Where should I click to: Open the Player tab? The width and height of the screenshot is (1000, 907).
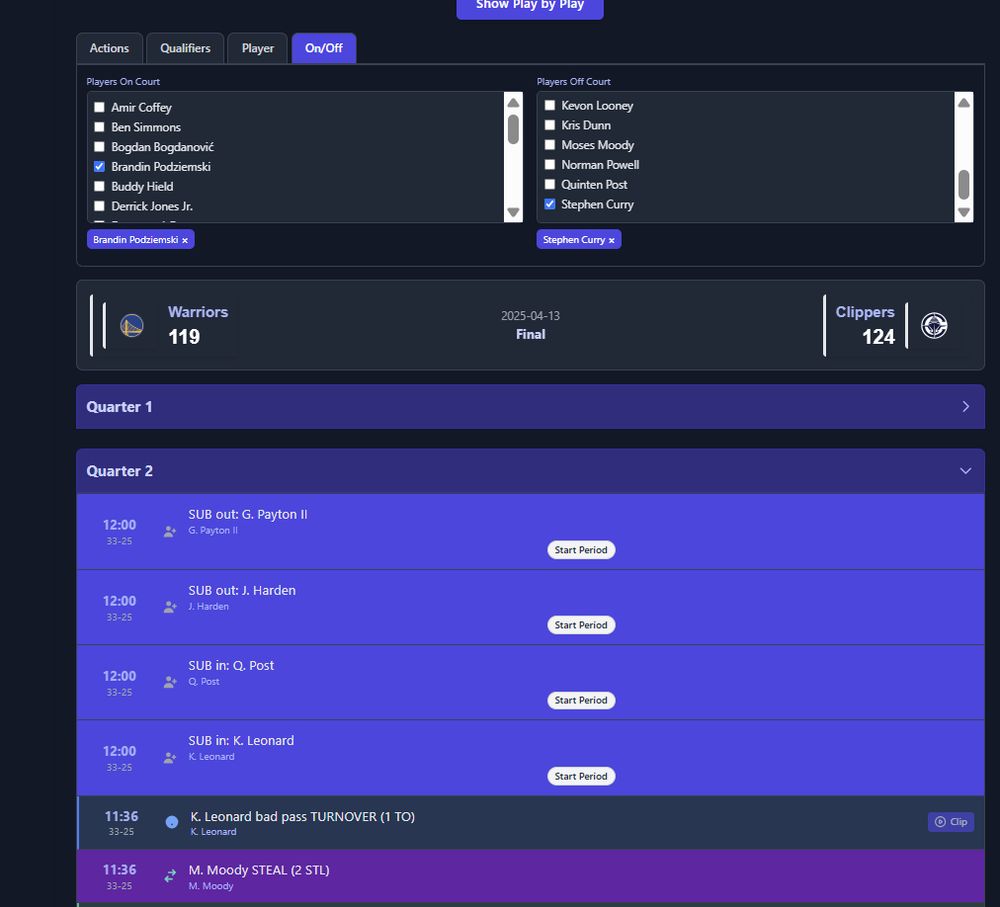point(258,48)
